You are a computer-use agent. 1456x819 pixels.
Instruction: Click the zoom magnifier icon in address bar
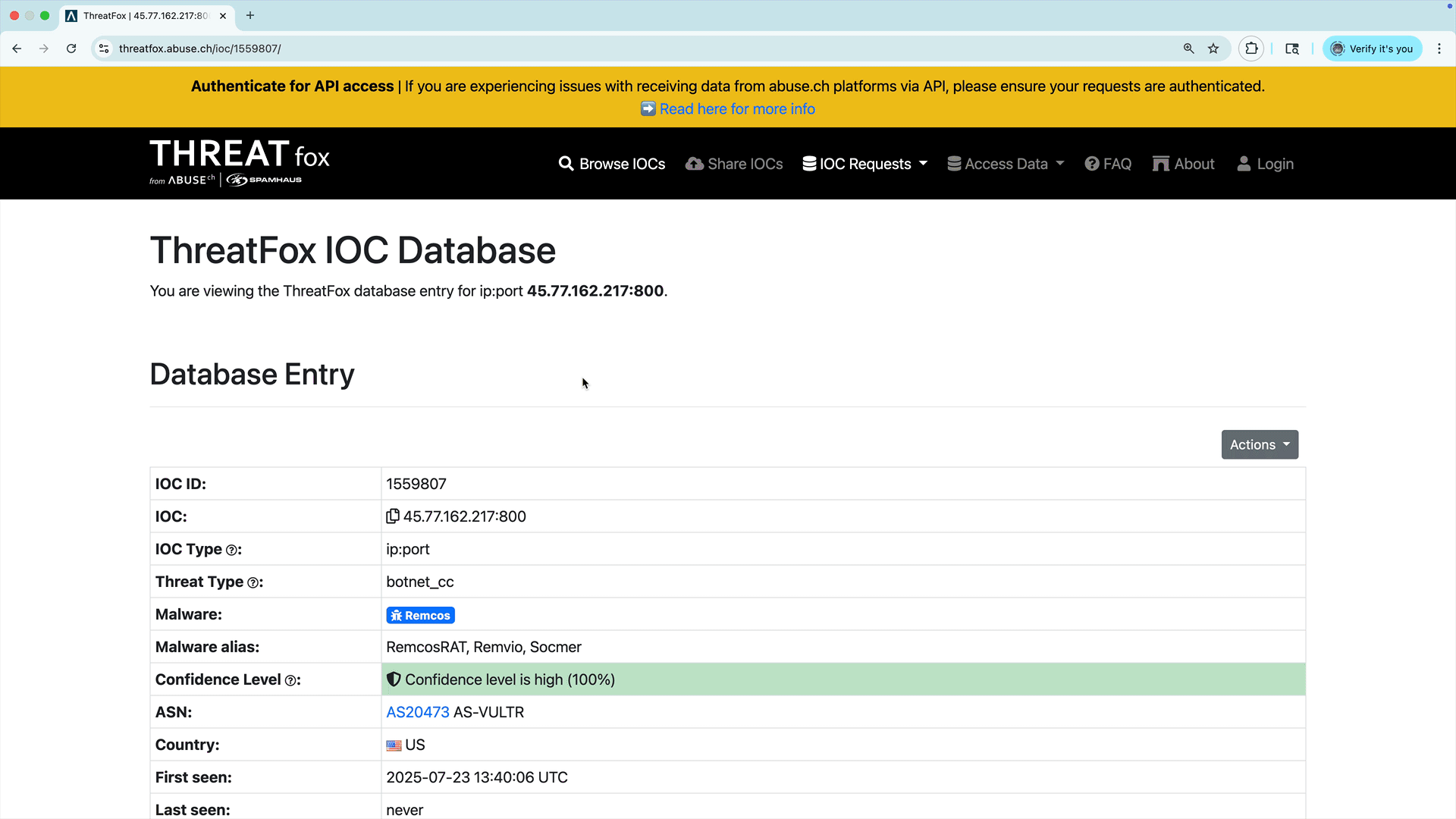1188,49
